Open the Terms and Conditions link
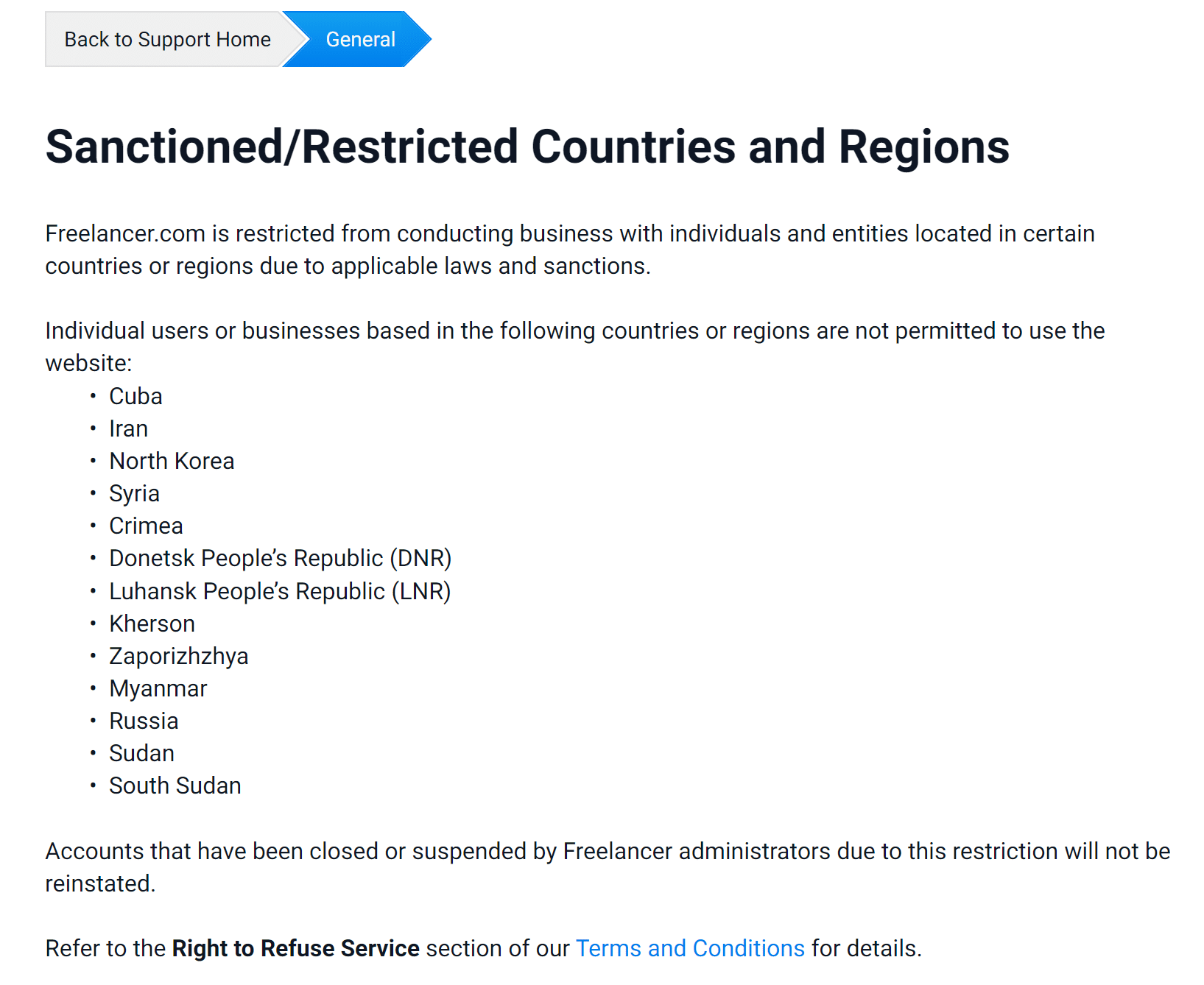Viewport: 1204px width, 985px height. (689, 948)
